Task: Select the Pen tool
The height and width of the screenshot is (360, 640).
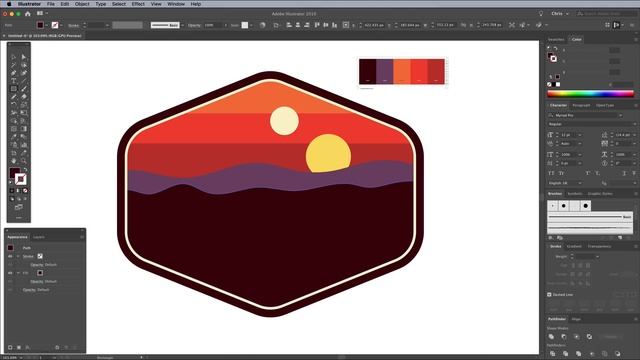Action: 13,73
